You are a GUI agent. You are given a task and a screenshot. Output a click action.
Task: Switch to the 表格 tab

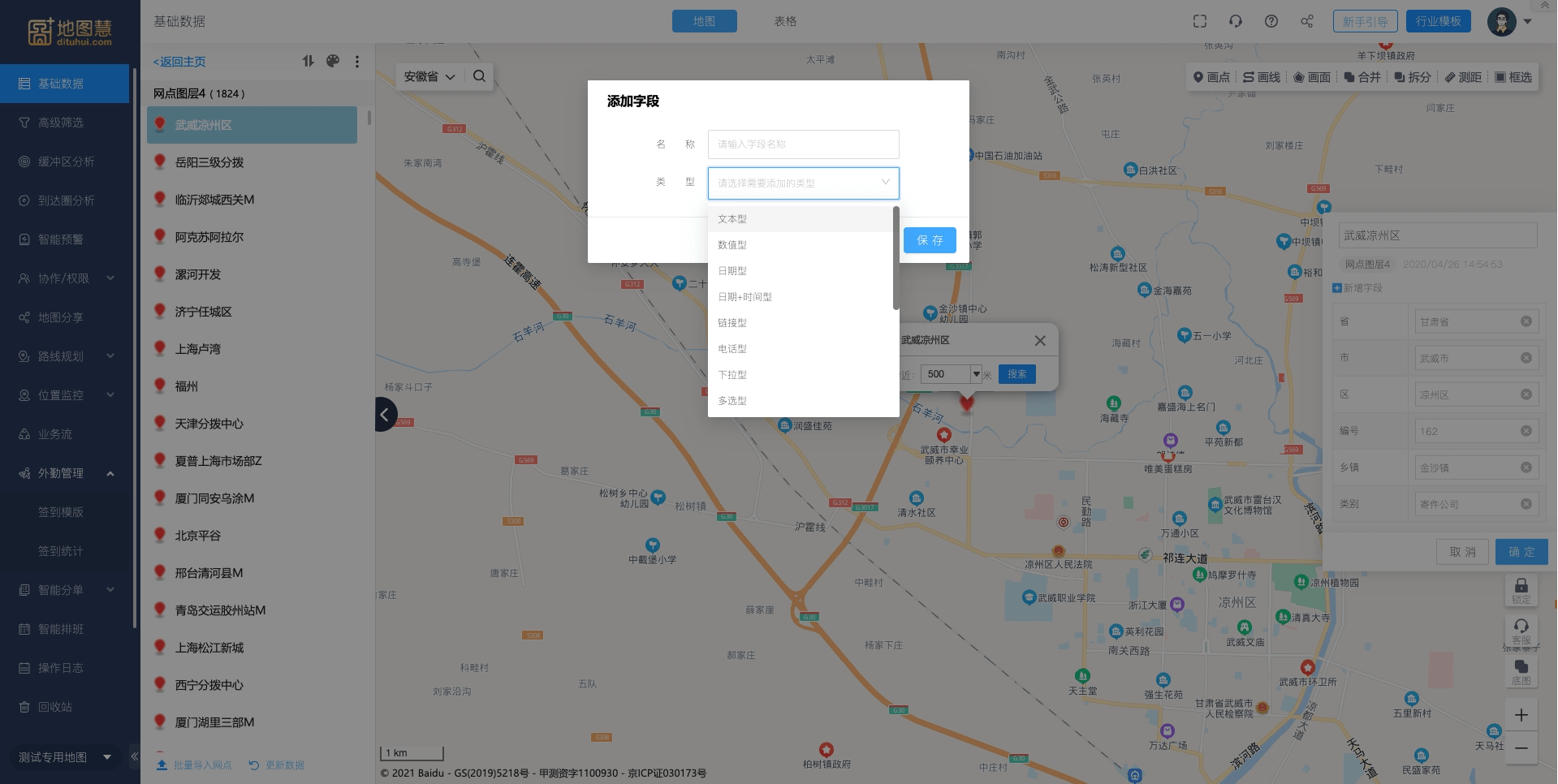pos(785,21)
